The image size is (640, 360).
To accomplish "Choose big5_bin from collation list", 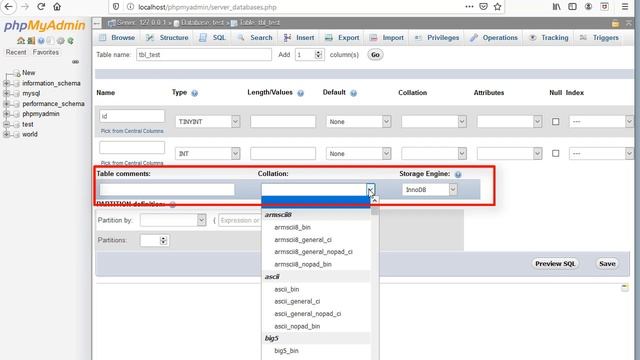I will [x=286, y=351].
